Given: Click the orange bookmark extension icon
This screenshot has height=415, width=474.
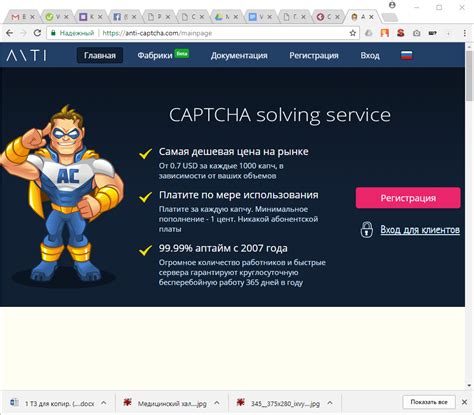Looking at the screenshot, I should click(x=385, y=33).
